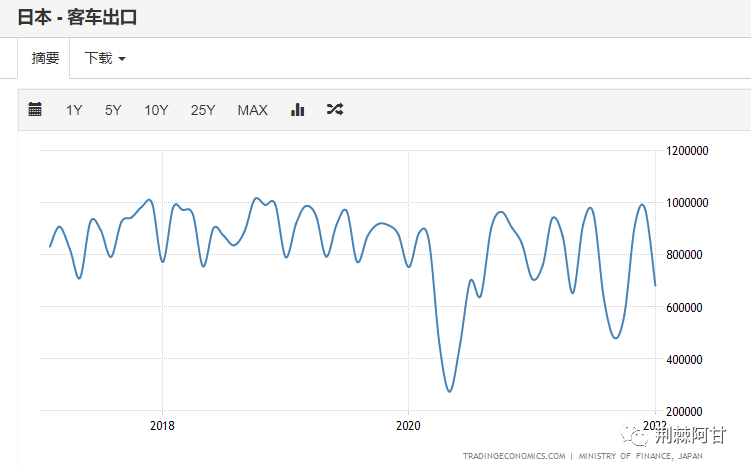The height and width of the screenshot is (468, 751).
Task: Select the 10Y time range
Action: 156,110
